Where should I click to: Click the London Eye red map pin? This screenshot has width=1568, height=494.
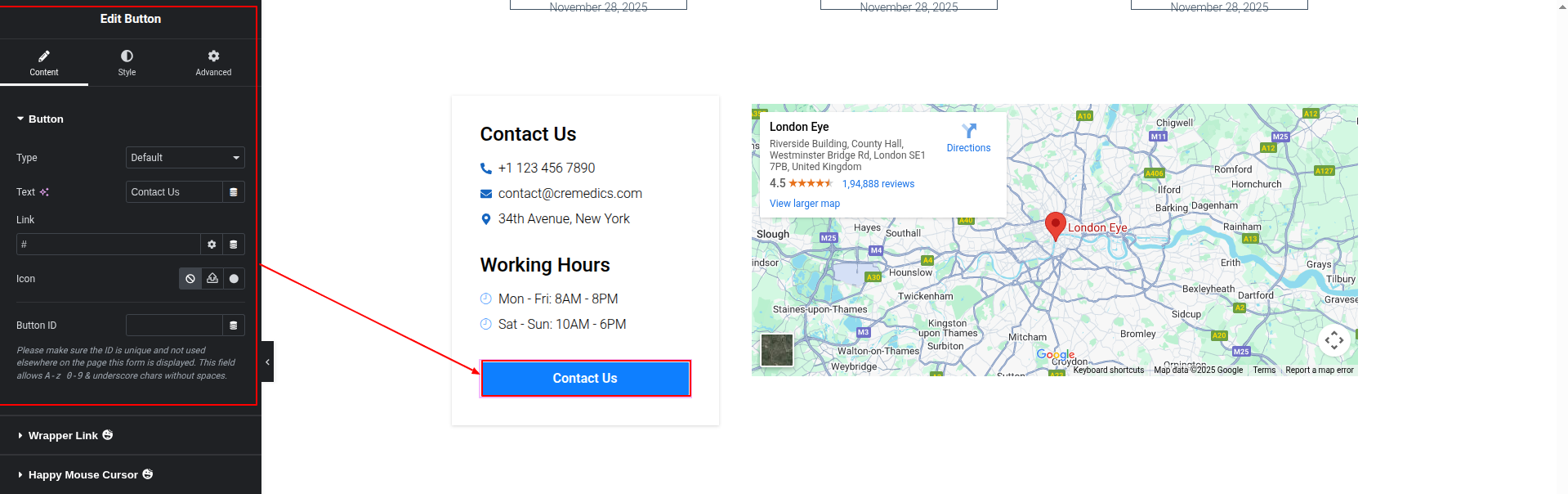[1055, 225]
